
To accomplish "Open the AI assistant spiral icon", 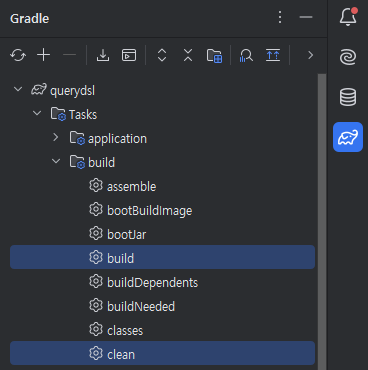I will [x=348, y=57].
